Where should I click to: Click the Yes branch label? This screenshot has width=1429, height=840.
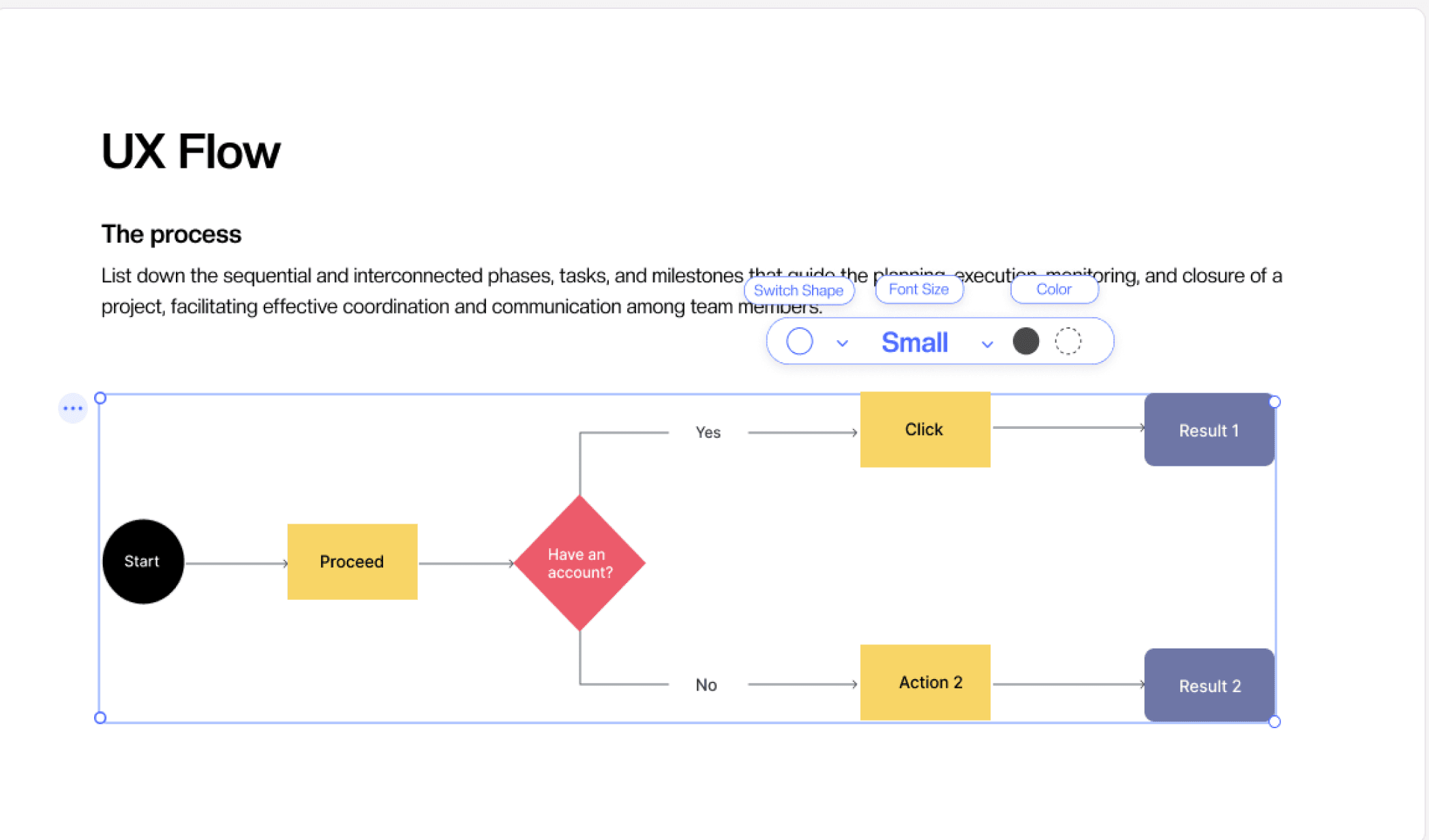pos(708,432)
